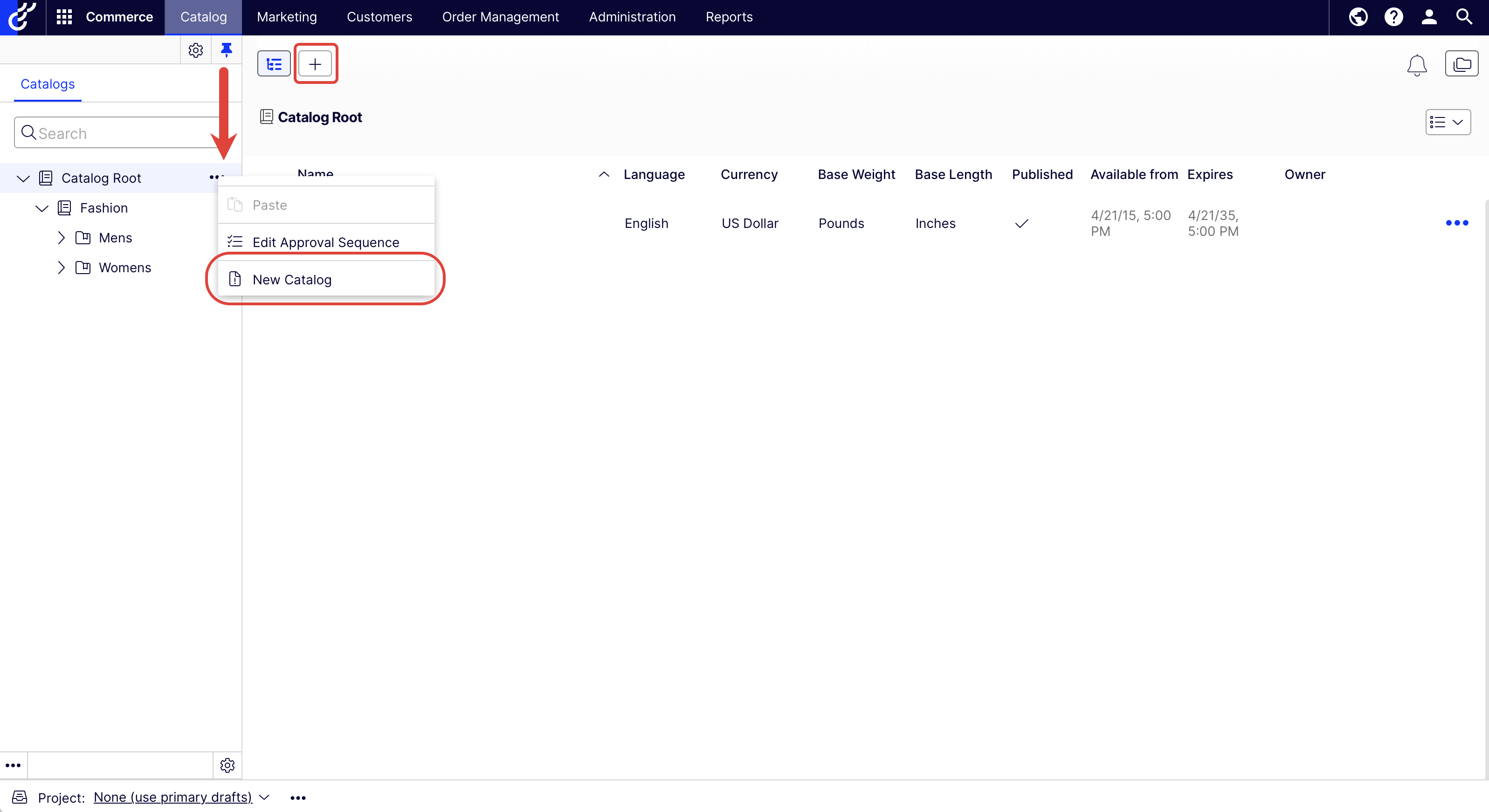Expand the Womens category node
The image size is (1489, 812).
tap(61, 268)
